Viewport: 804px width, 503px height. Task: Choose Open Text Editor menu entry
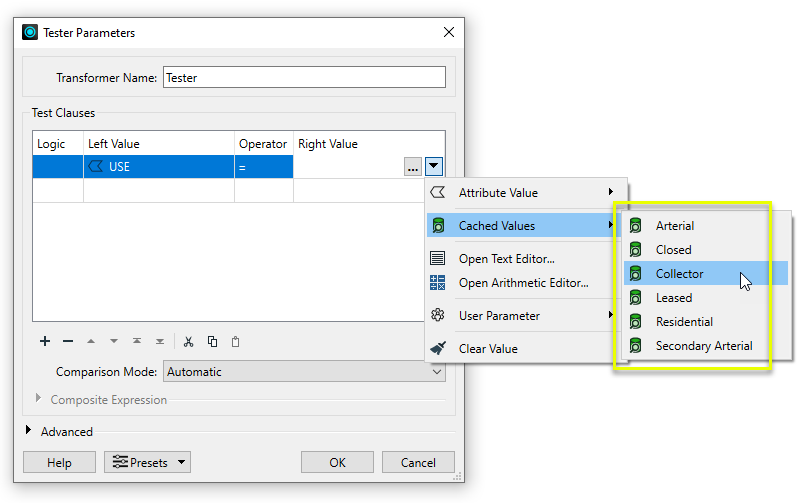click(506, 259)
